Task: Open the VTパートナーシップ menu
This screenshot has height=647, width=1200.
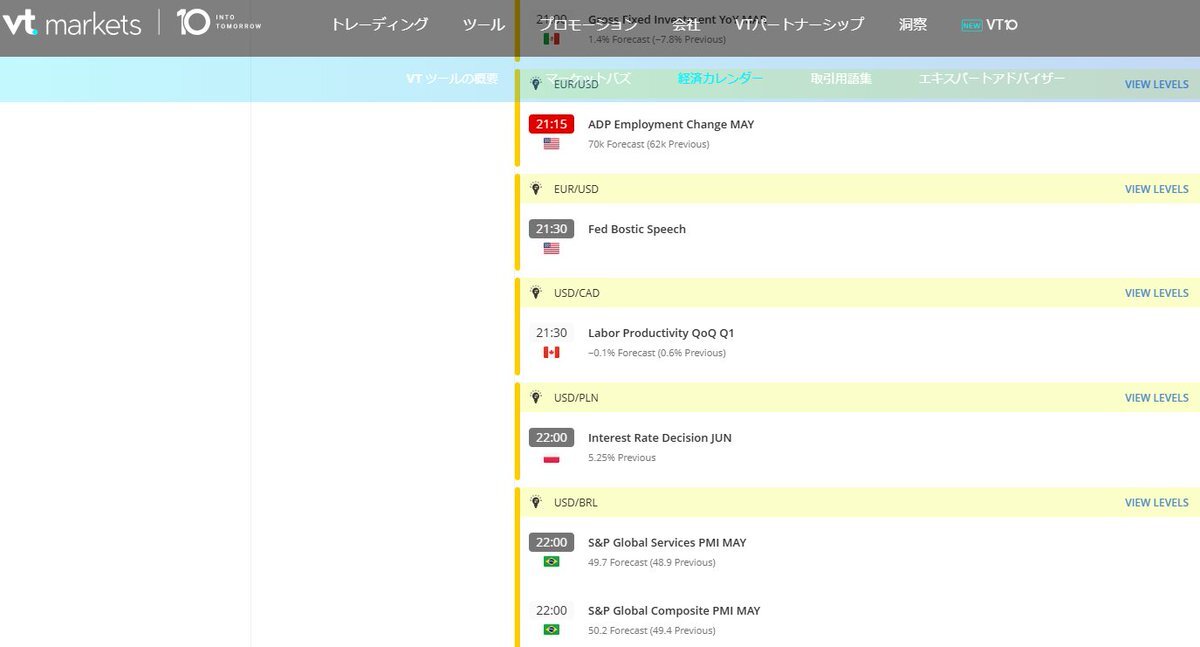Action: [799, 24]
